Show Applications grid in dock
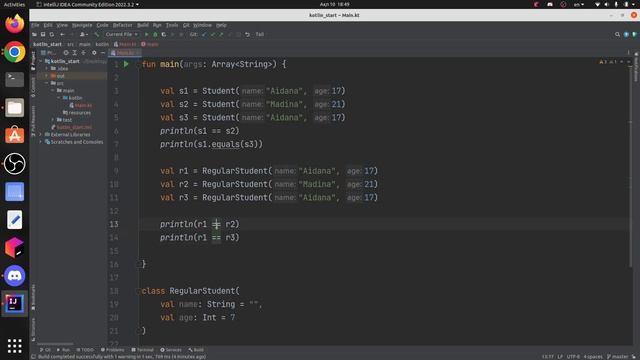 coord(14,346)
